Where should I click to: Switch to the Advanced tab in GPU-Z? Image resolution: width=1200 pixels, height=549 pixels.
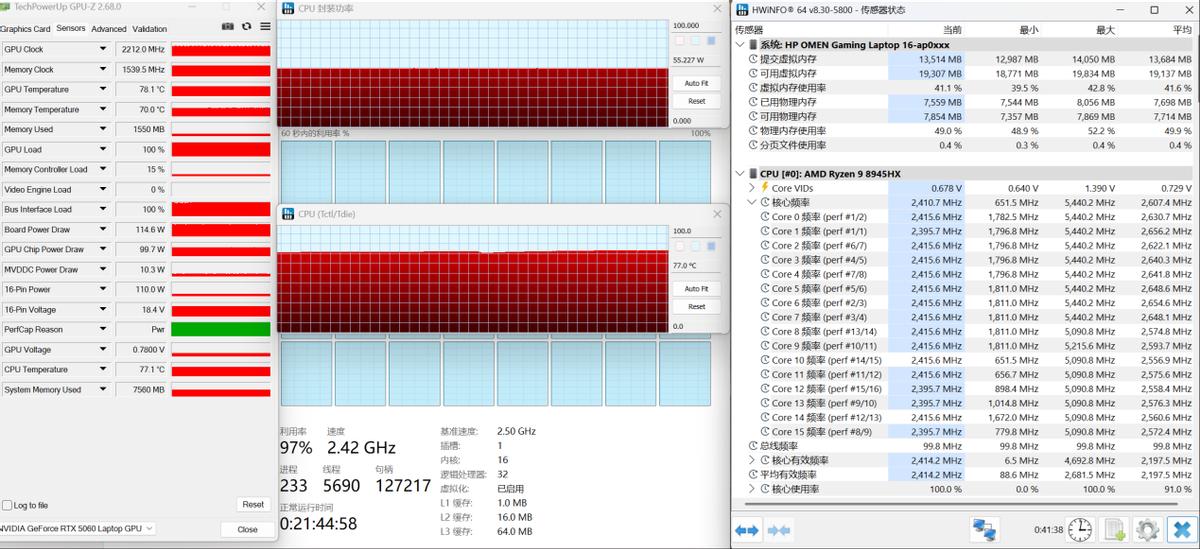pos(109,29)
